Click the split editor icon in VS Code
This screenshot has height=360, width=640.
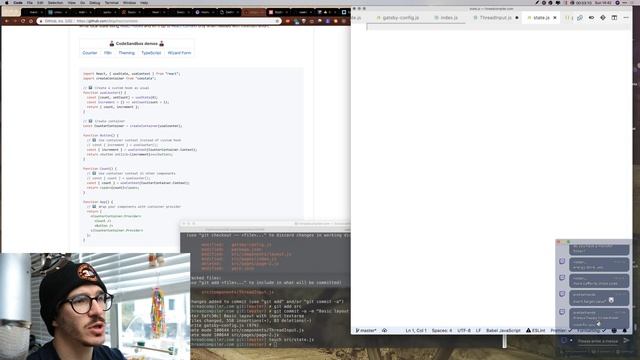(x=614, y=18)
